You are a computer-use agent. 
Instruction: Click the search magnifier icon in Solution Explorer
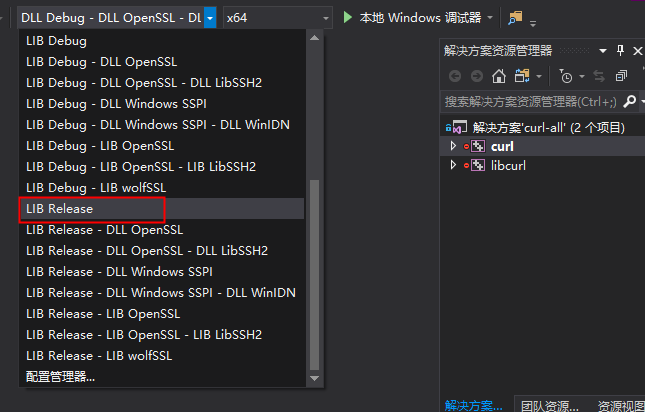tap(629, 101)
